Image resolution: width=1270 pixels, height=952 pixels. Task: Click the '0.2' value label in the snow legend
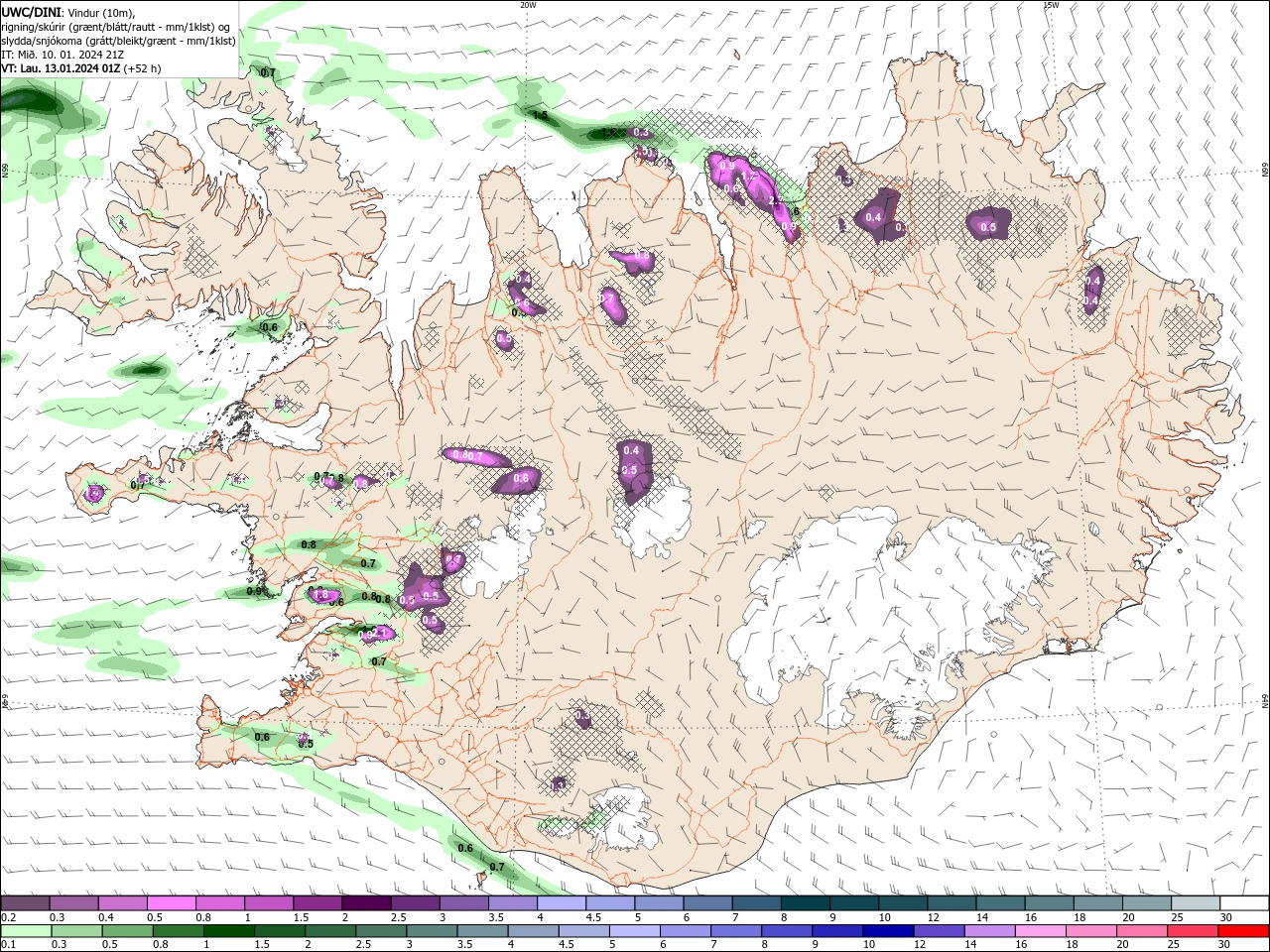(x=8, y=917)
